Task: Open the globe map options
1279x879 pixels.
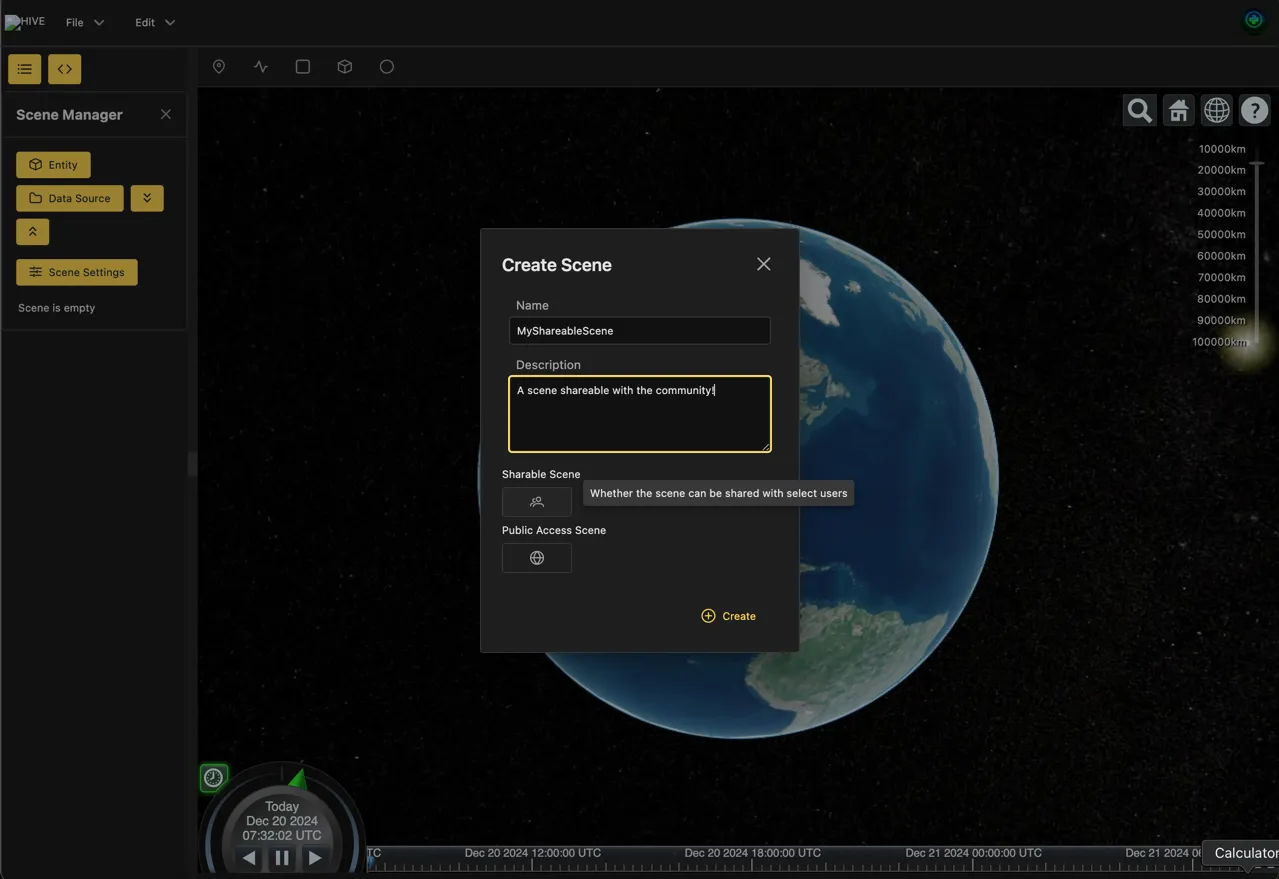Action: [1216, 110]
